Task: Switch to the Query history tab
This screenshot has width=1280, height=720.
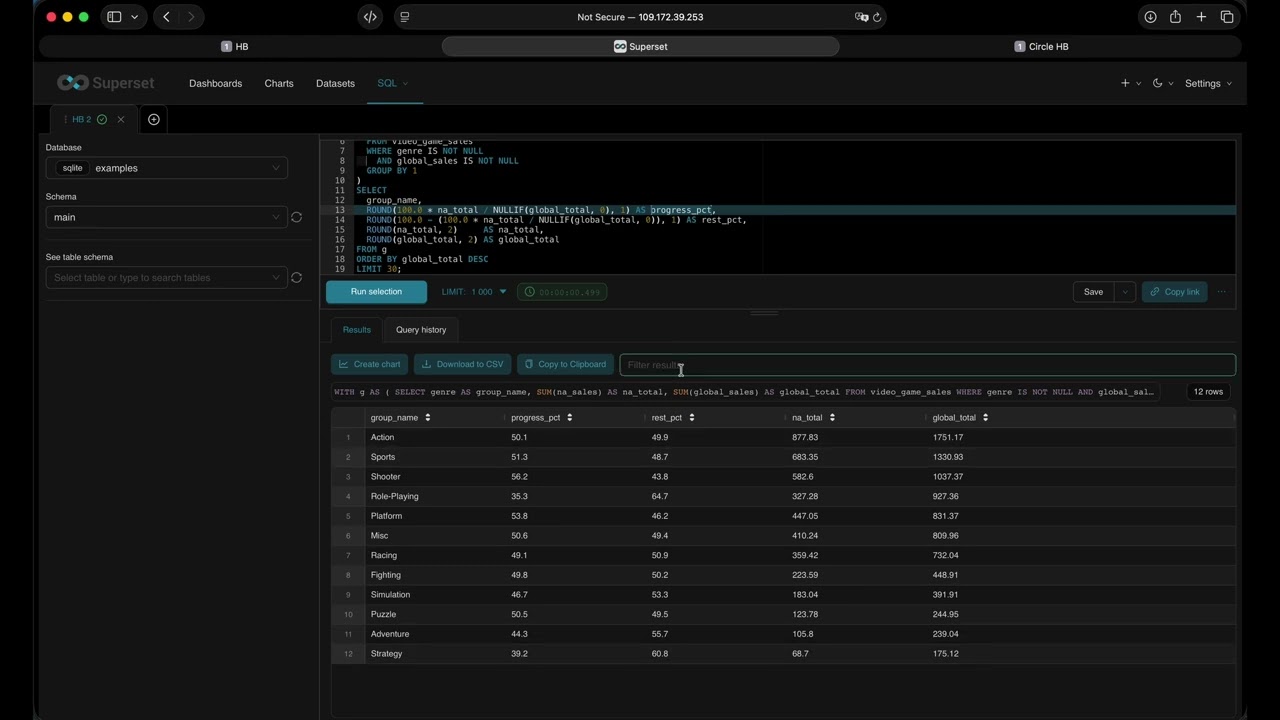Action: [421, 330]
